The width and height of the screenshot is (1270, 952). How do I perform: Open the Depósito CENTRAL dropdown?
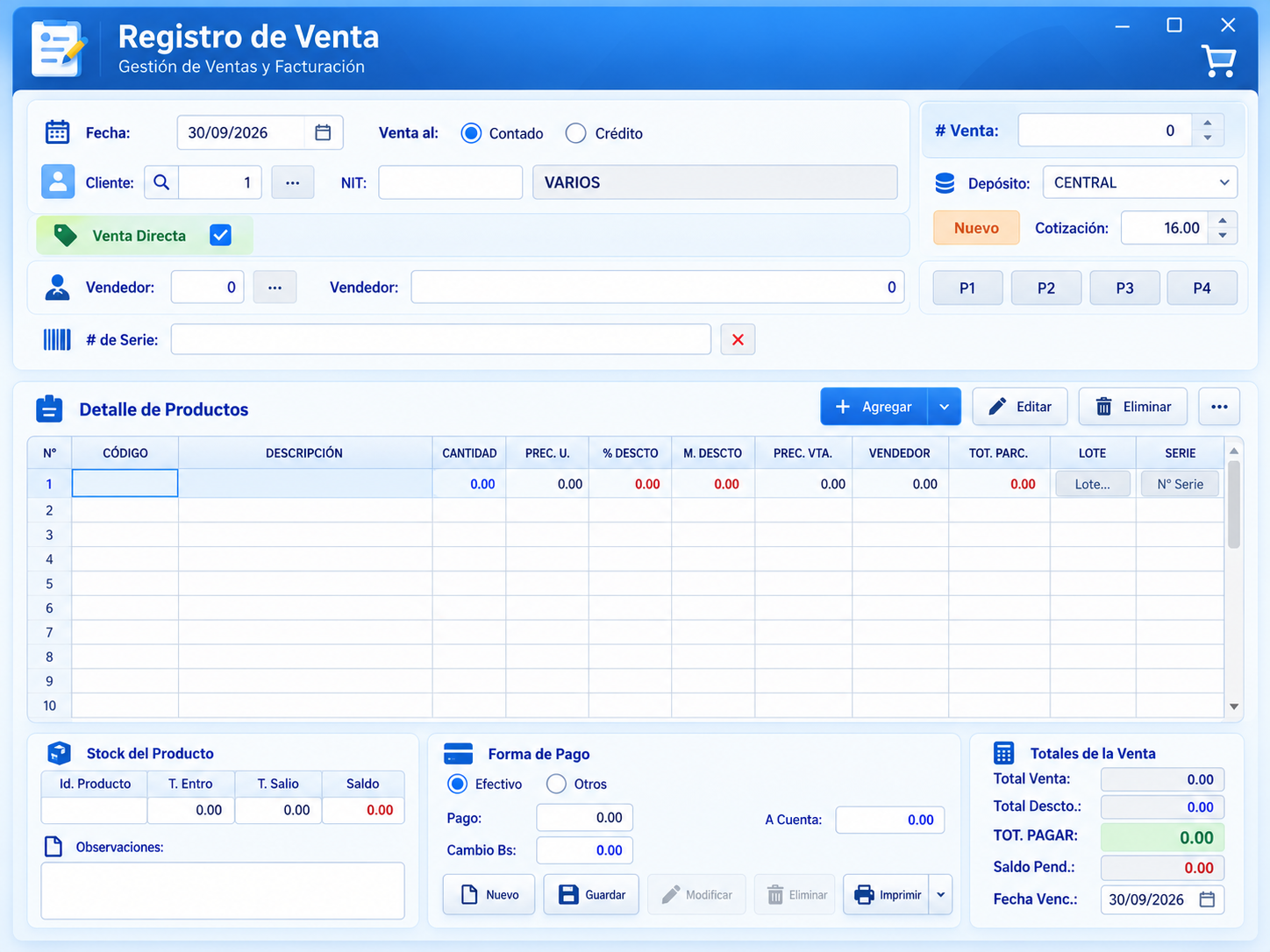coord(1140,182)
